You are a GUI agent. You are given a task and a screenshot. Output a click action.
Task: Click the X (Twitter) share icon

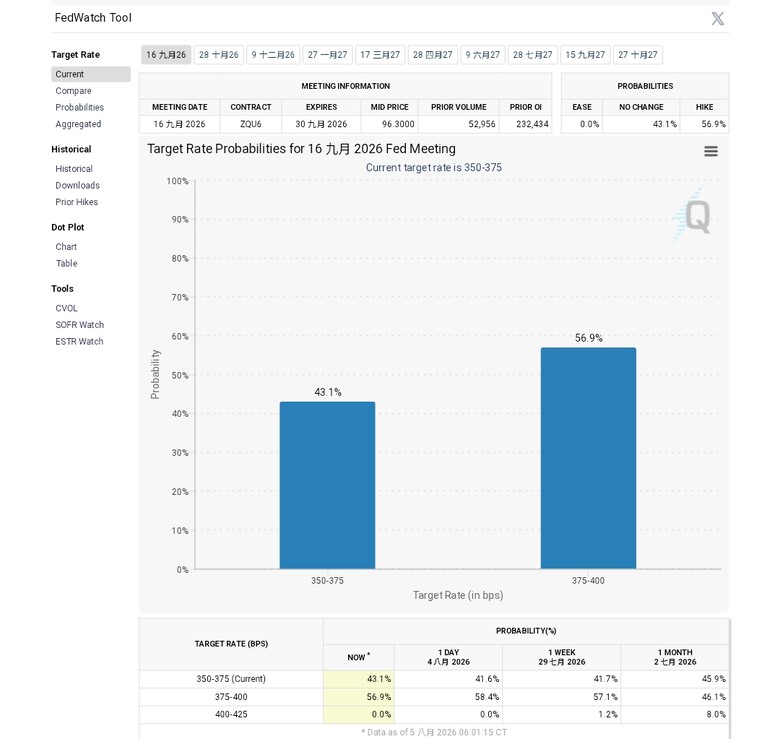click(717, 18)
